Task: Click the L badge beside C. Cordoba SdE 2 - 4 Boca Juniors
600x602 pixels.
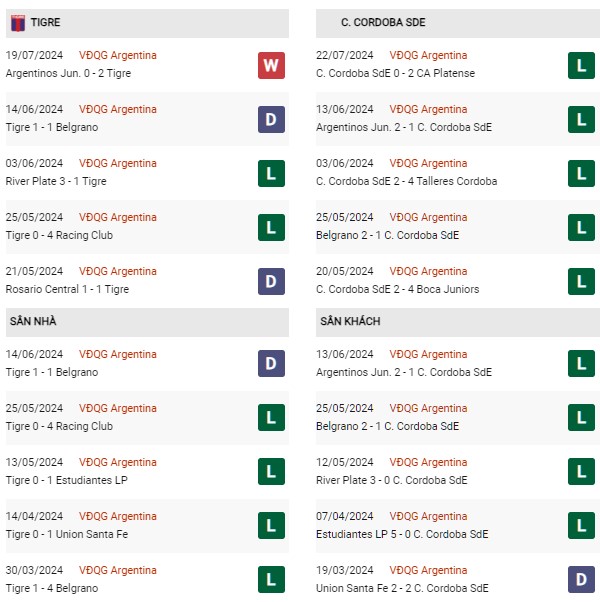Action: (x=581, y=281)
